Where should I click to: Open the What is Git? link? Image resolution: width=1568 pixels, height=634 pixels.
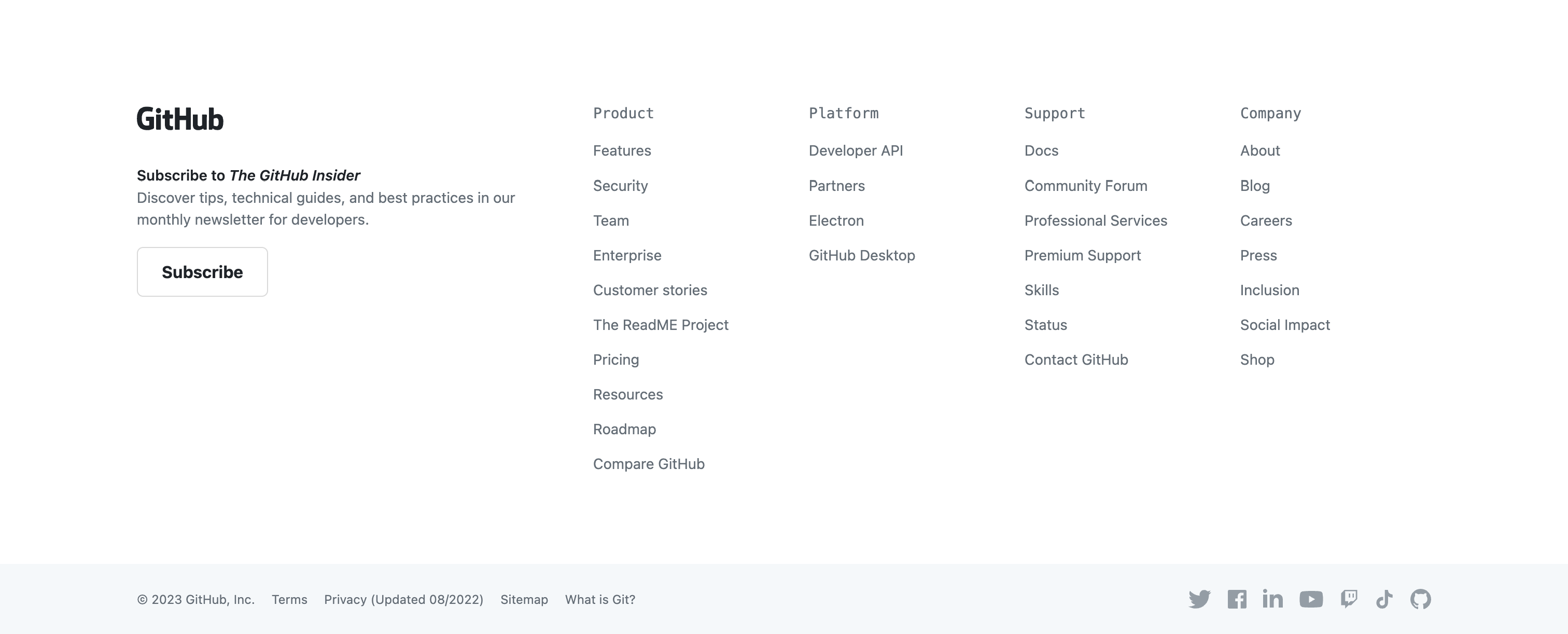(599, 599)
